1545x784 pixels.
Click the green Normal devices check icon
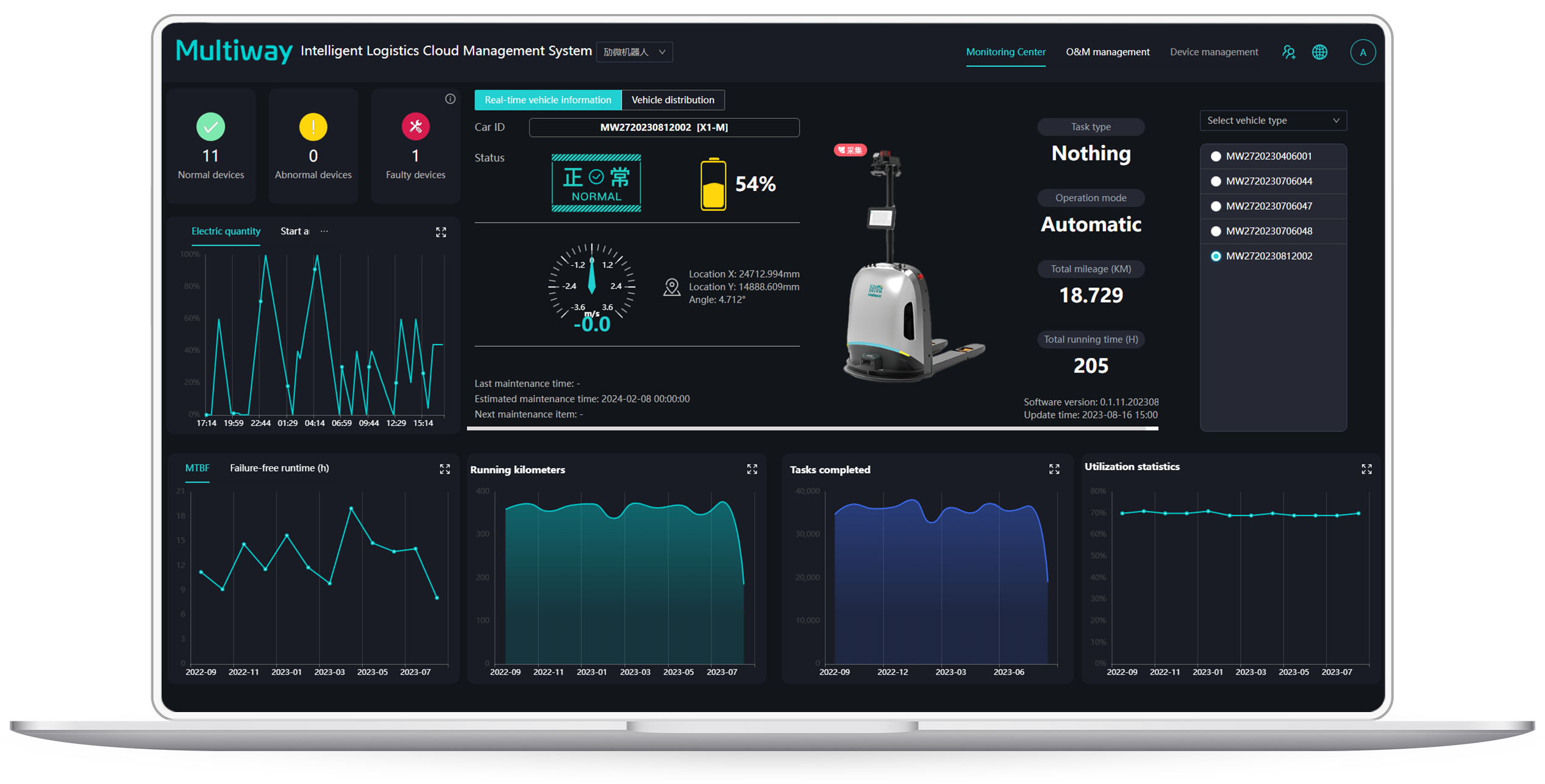pyautogui.click(x=210, y=127)
